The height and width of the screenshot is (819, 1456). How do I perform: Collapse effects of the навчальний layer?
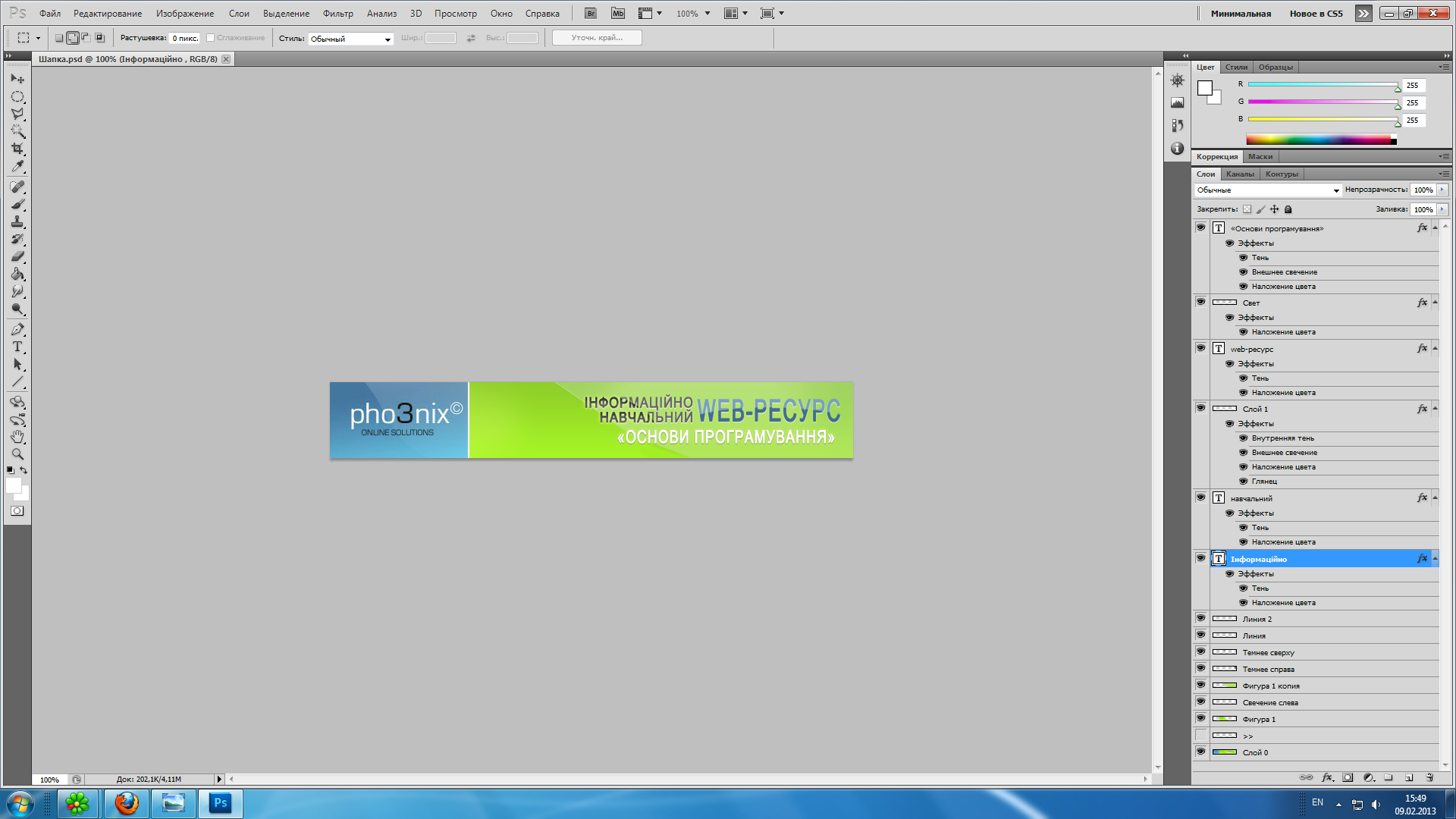(1435, 498)
